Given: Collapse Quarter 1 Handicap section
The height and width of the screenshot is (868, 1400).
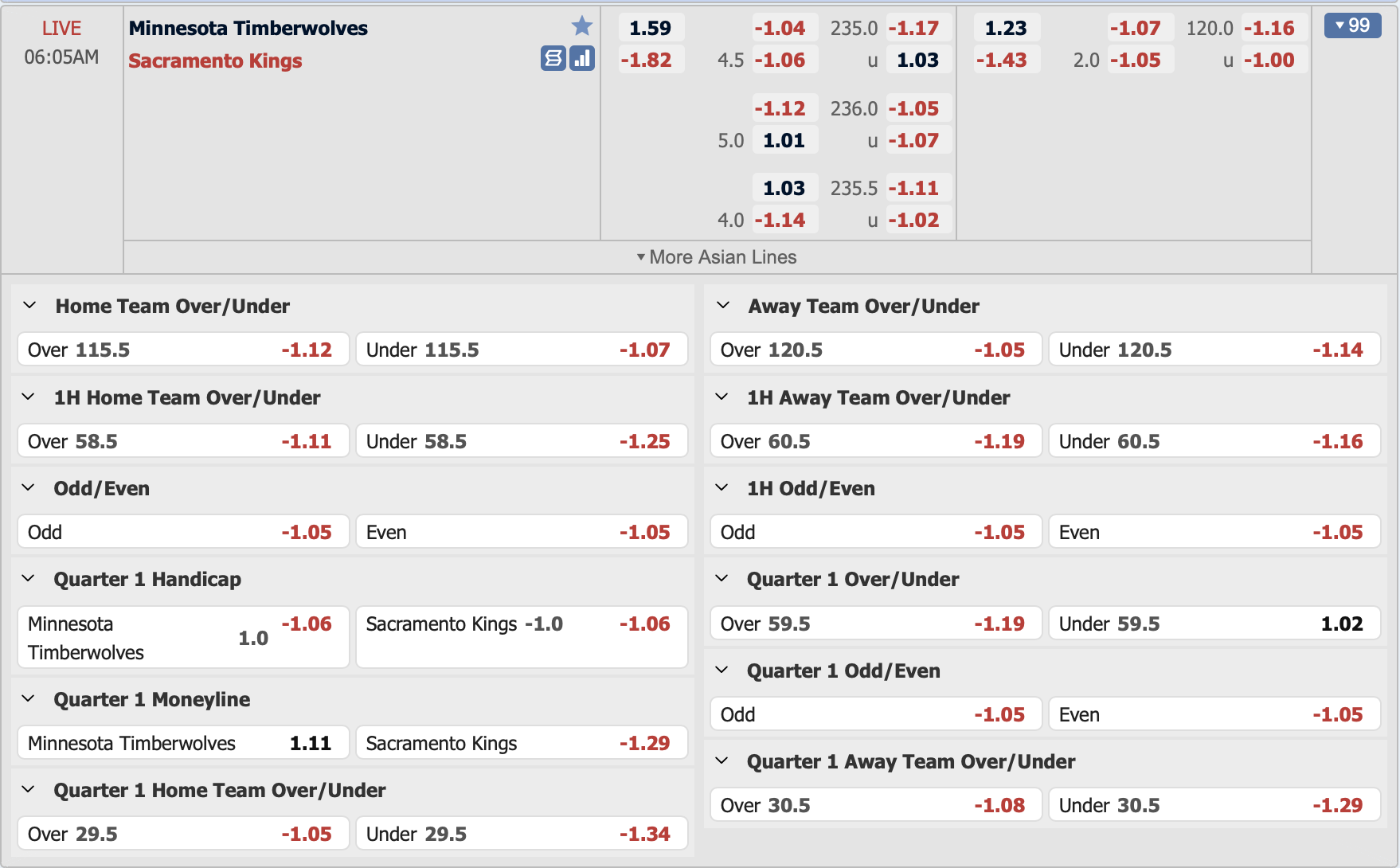Looking at the screenshot, I should click(29, 579).
